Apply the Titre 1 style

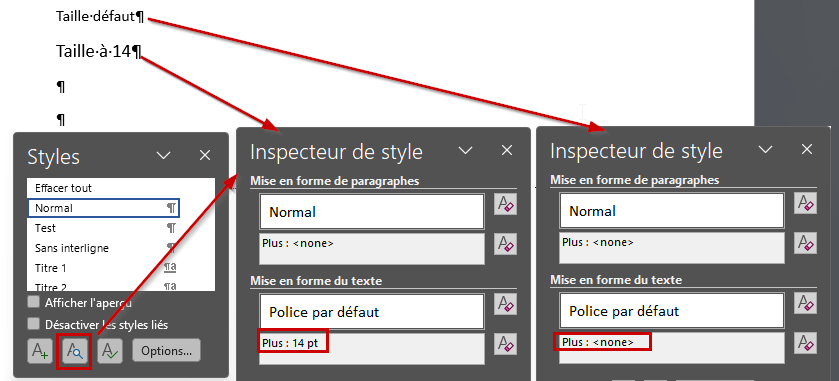103,268
